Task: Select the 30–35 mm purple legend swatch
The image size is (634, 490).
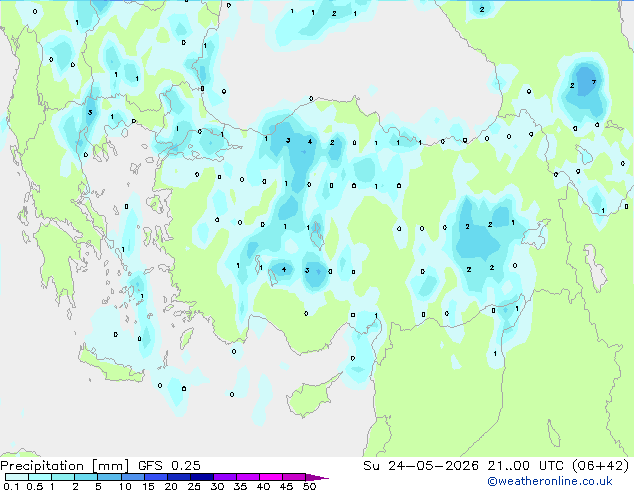Action: tap(224, 477)
